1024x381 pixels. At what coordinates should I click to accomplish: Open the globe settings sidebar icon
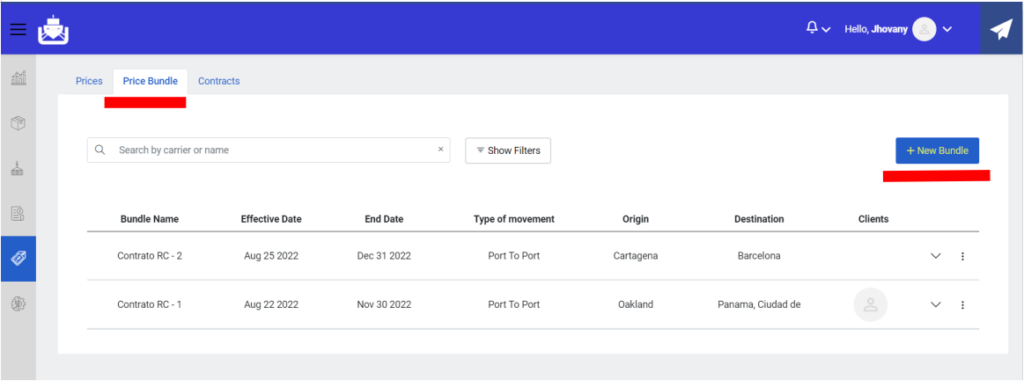click(19, 303)
